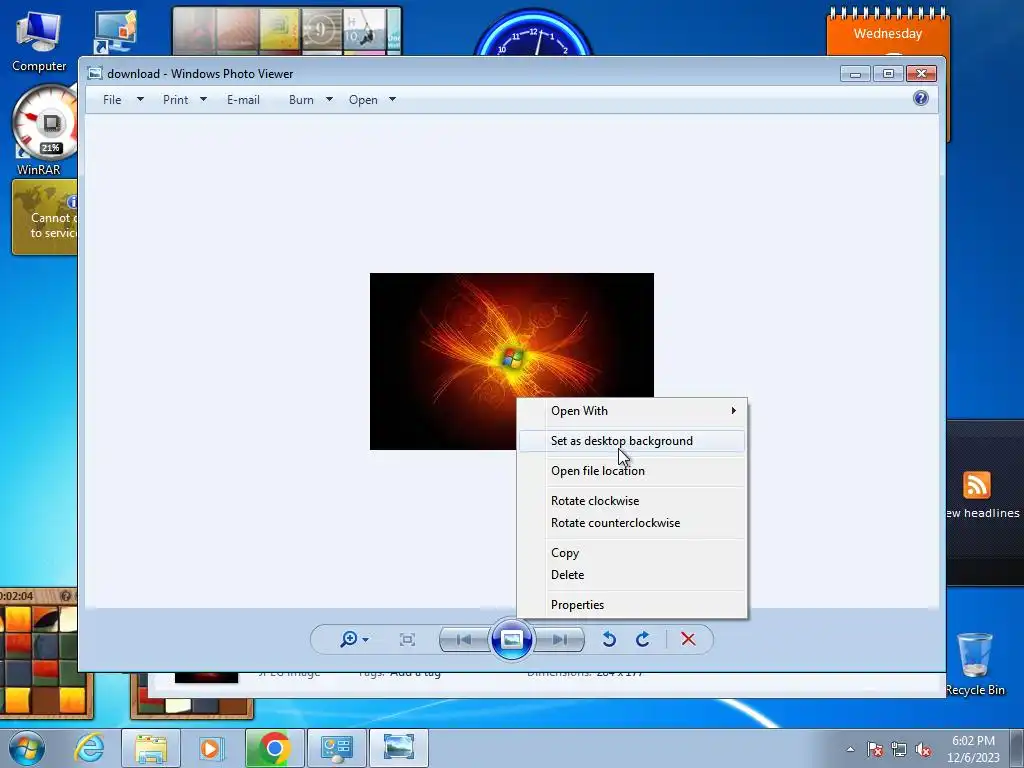Click the muted volume tray icon
This screenshot has height=768, width=1024.
click(x=923, y=749)
